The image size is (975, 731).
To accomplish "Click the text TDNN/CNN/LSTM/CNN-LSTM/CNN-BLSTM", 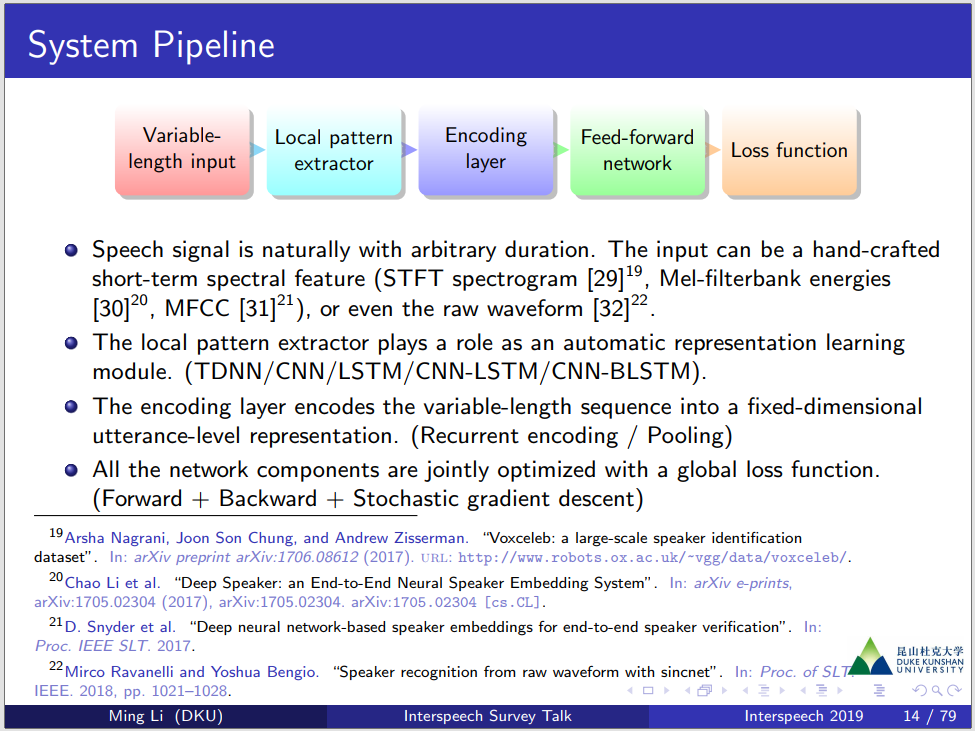I will click(x=443, y=372).
